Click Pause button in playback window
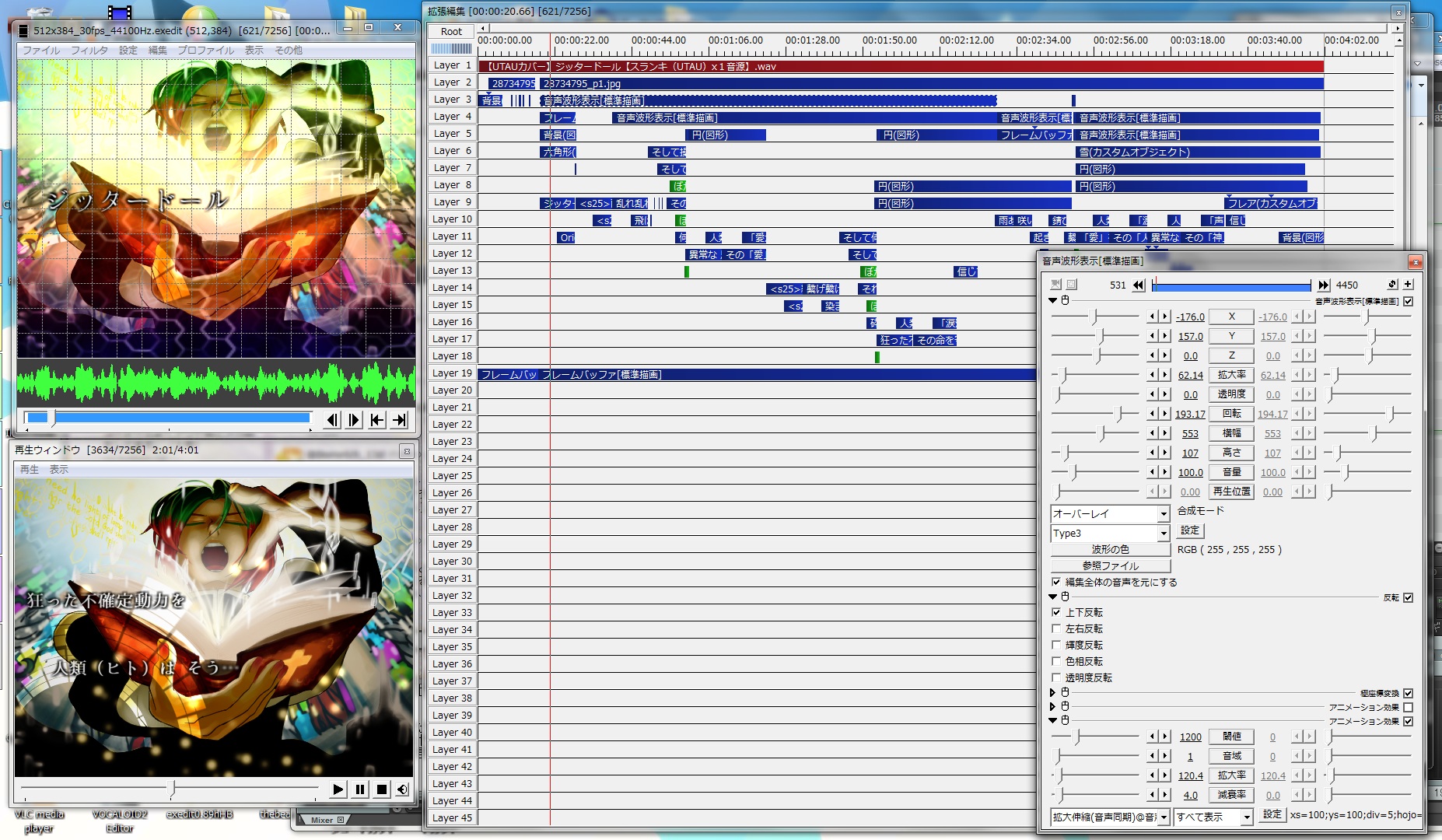 click(x=359, y=789)
